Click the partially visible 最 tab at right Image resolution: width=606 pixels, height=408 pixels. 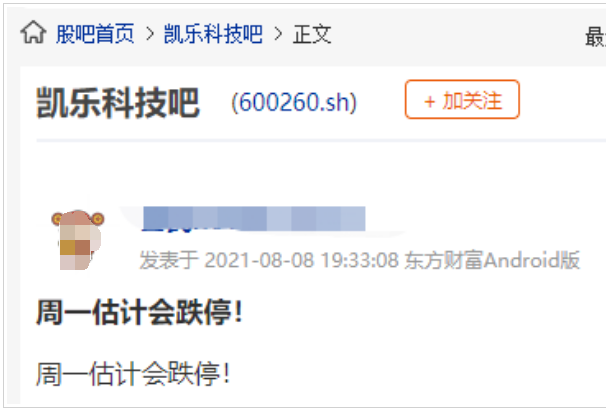point(596,37)
